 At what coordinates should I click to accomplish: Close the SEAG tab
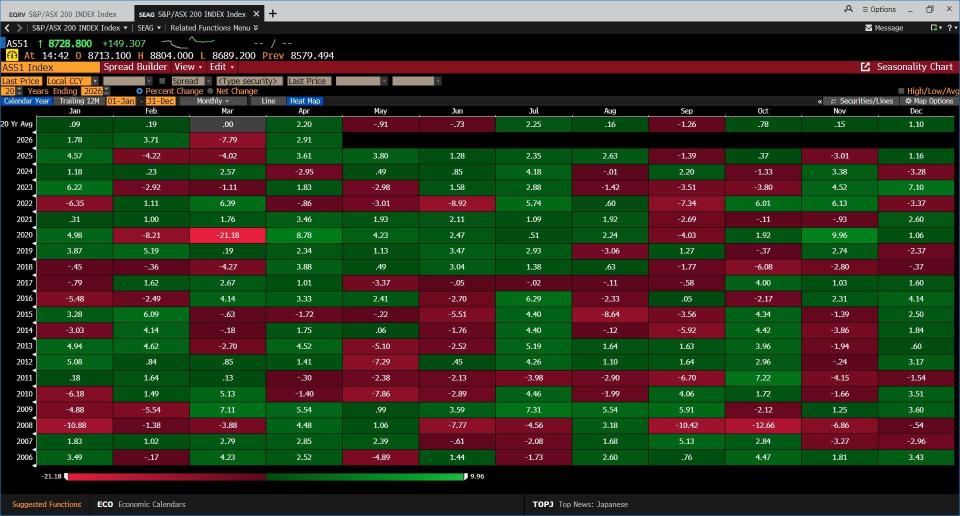click(x=257, y=13)
